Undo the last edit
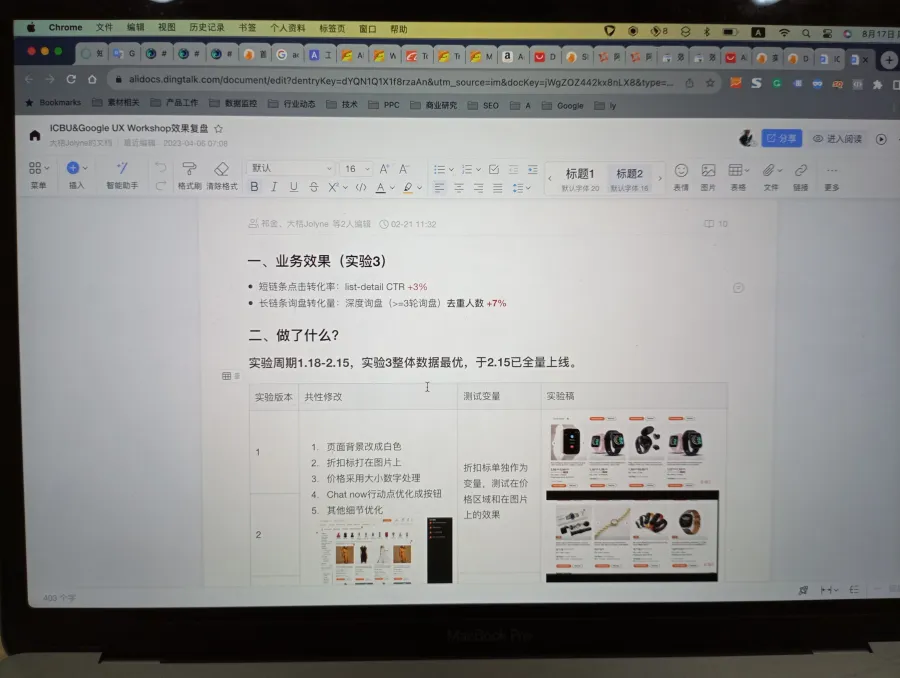Image resolution: width=900 pixels, height=678 pixels. [x=160, y=167]
